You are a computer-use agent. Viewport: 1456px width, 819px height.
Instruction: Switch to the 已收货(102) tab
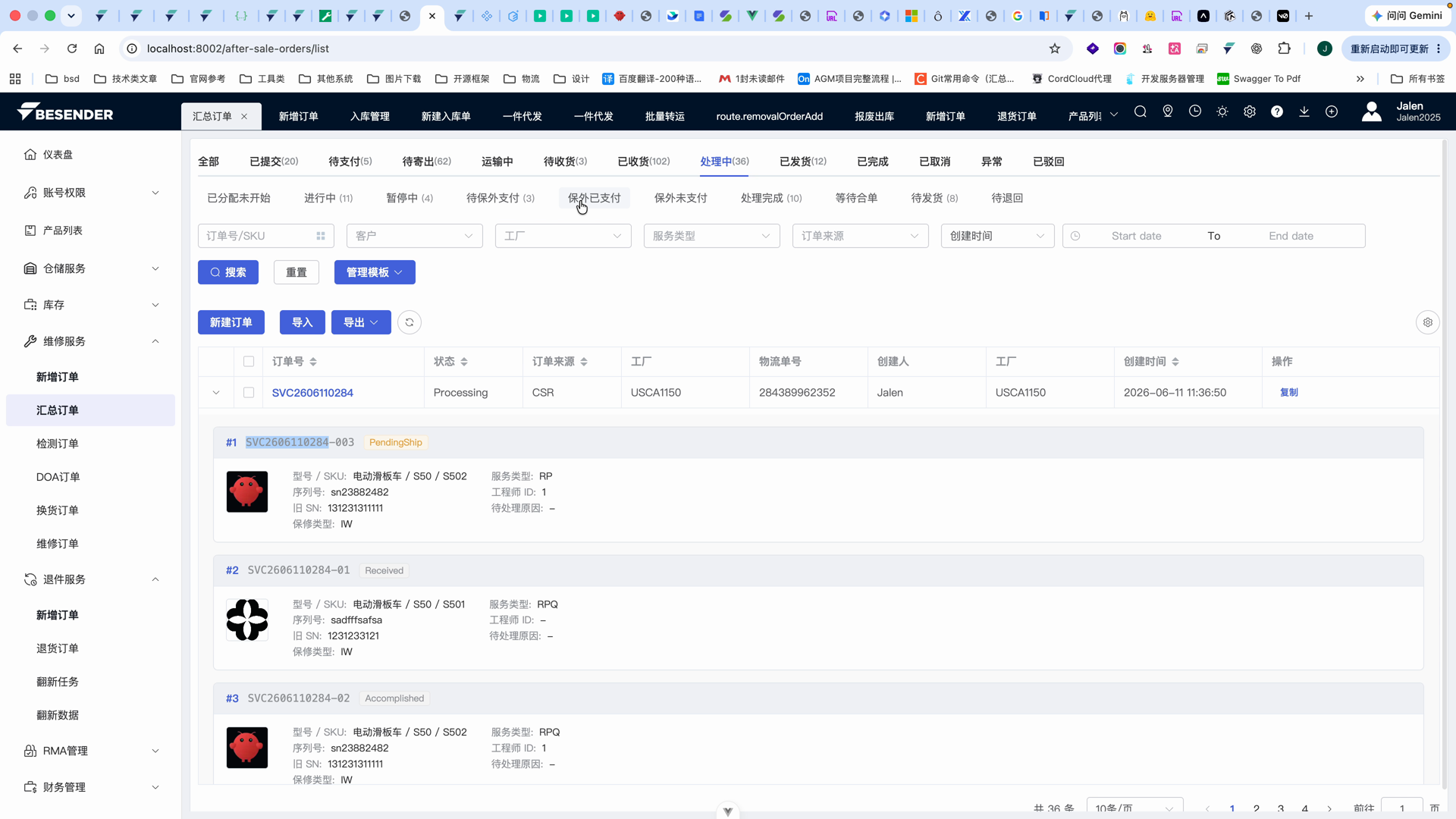pyautogui.click(x=644, y=162)
